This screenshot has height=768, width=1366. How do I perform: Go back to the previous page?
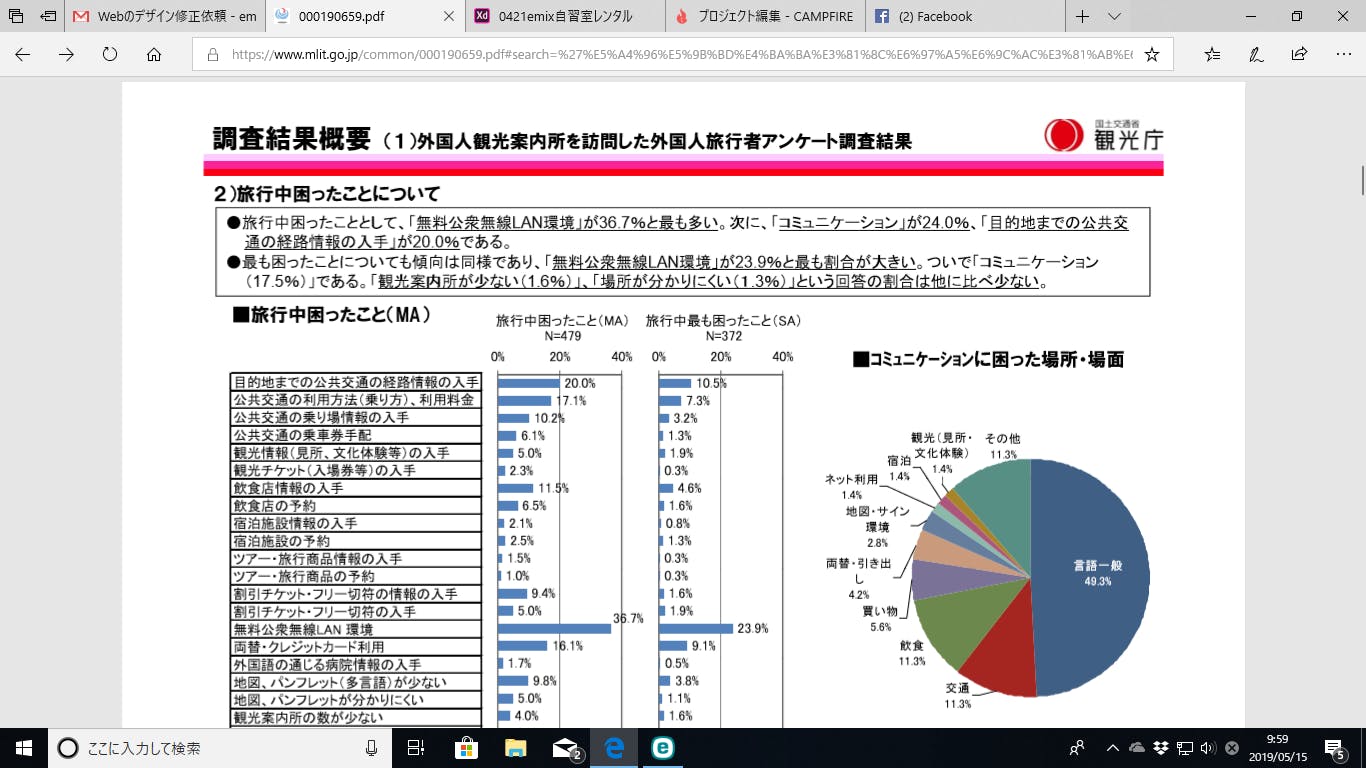tap(22, 54)
